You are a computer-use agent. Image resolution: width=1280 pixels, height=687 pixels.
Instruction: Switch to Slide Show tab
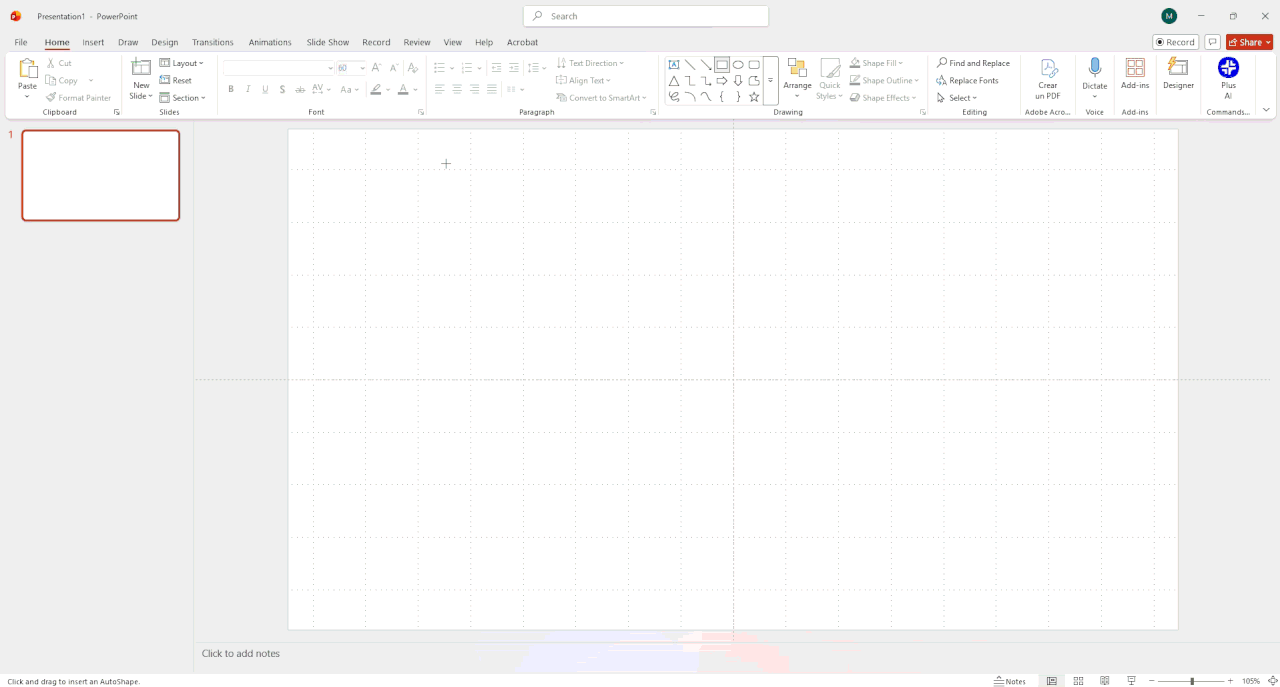click(x=328, y=42)
